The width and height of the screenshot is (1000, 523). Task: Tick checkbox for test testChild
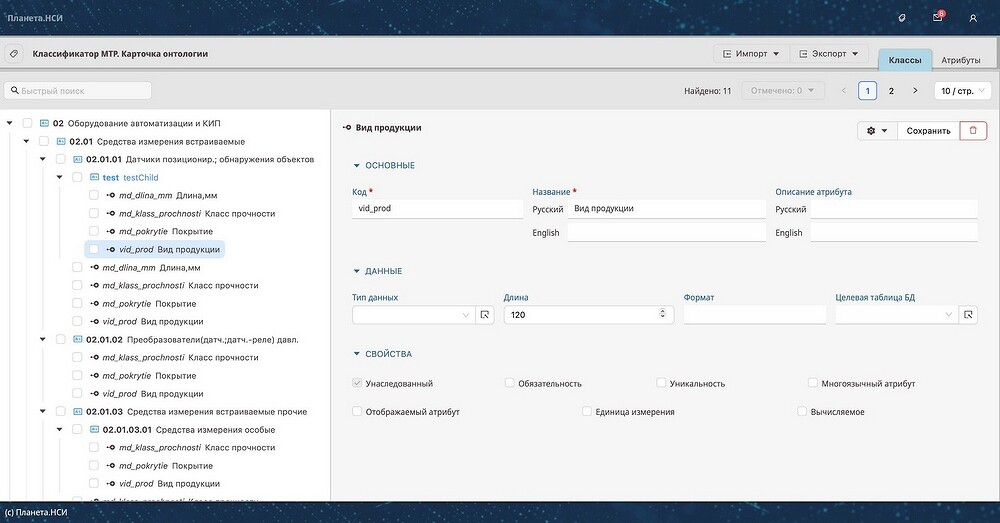tap(77, 177)
